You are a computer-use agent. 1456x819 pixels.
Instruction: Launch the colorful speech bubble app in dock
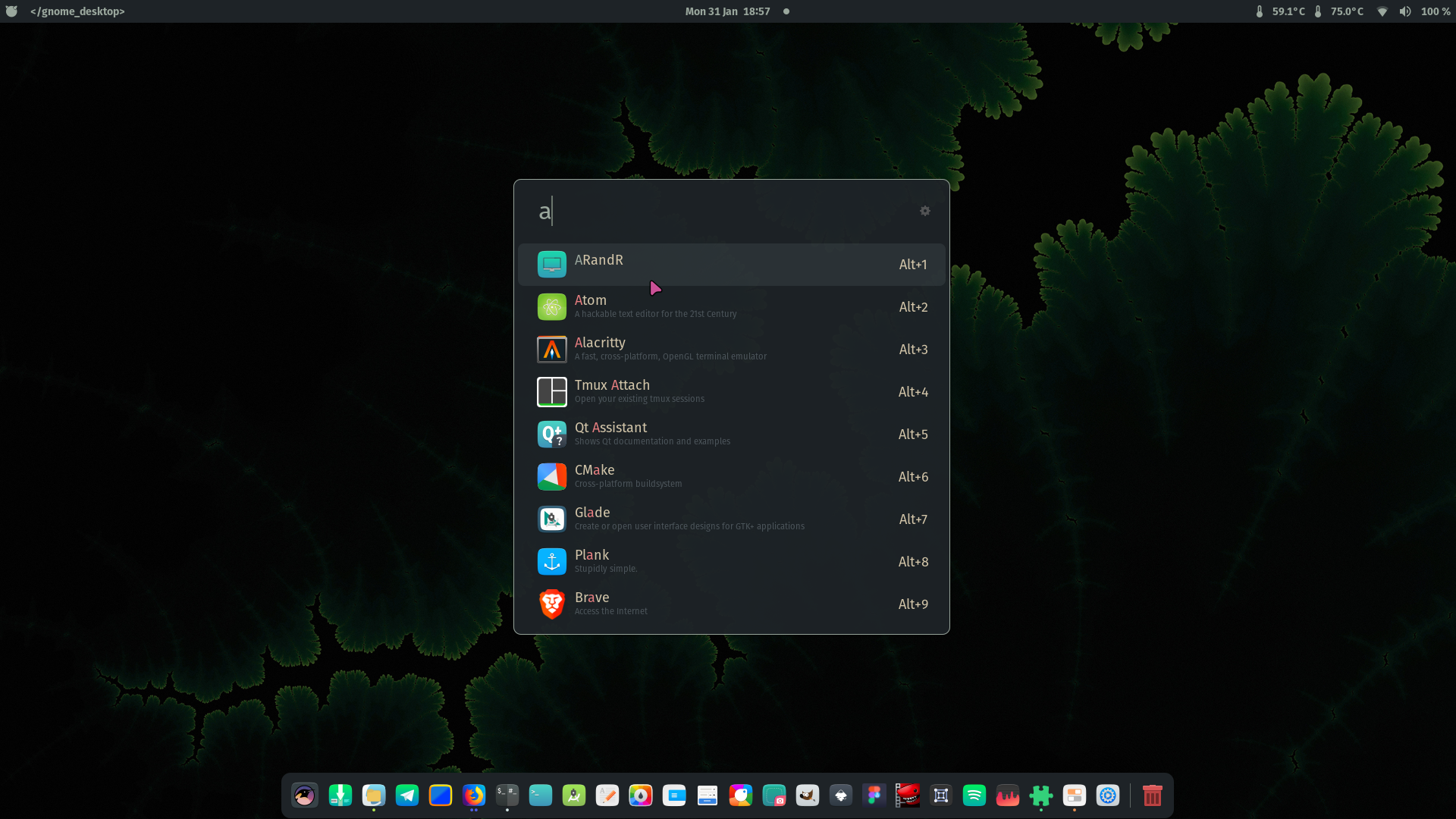click(x=741, y=795)
